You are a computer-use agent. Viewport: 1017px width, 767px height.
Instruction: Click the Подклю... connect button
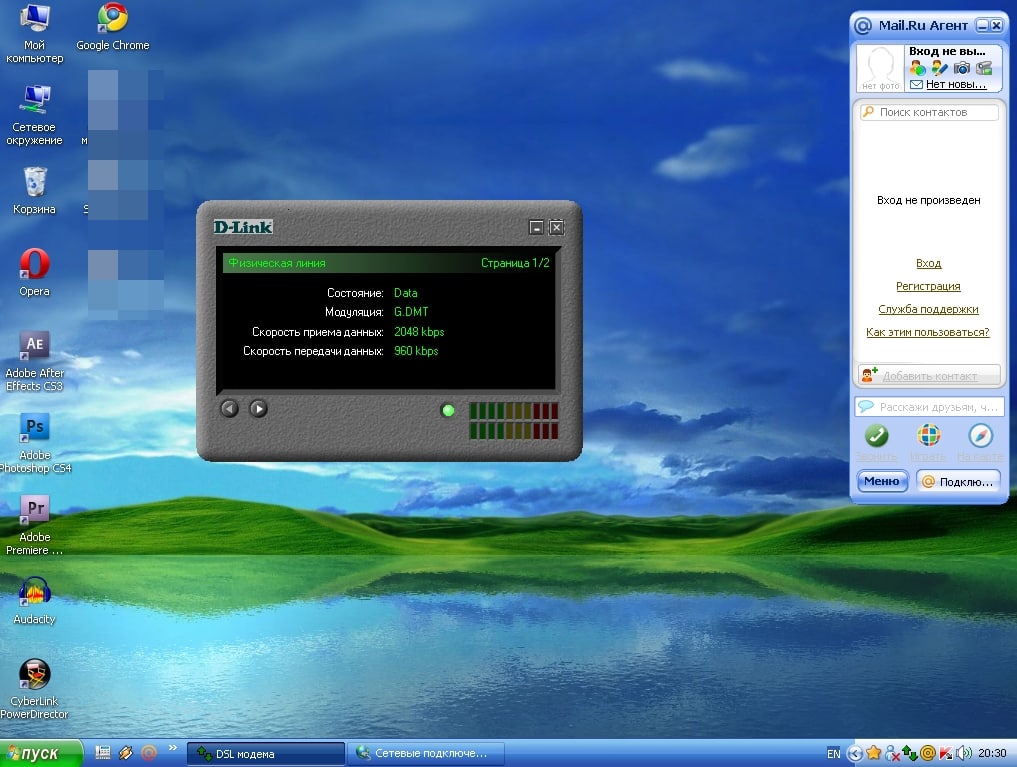(x=959, y=481)
